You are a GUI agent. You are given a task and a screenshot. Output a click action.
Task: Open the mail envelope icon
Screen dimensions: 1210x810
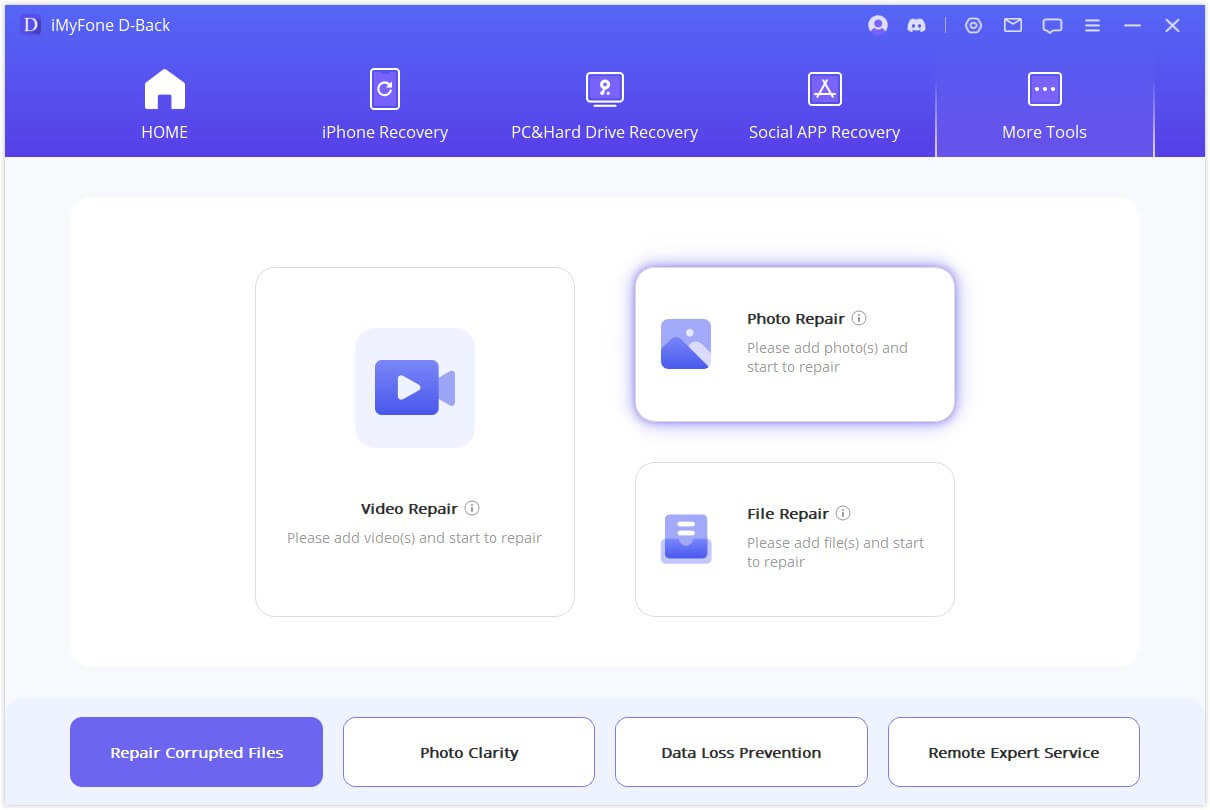(x=1013, y=26)
